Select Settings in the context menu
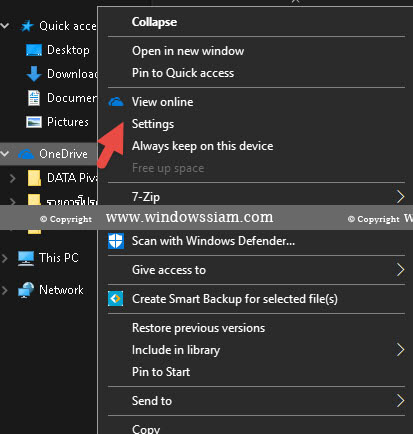The image size is (413, 434). [153, 124]
